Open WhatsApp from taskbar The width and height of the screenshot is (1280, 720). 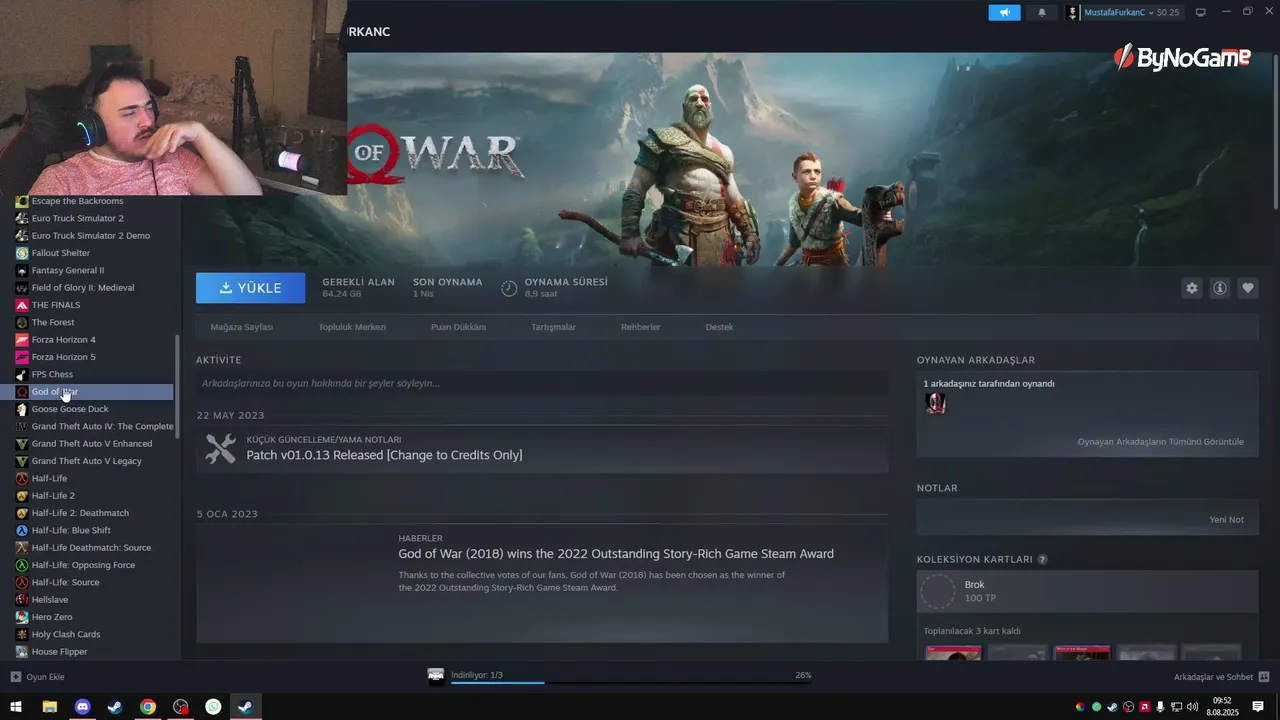pyautogui.click(x=213, y=707)
